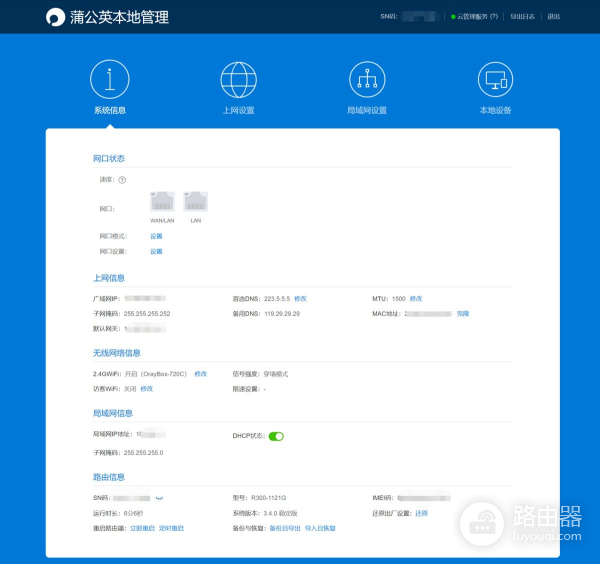Click 立即重启 to reboot router
Screen dimensions: 600x564
[142, 528]
